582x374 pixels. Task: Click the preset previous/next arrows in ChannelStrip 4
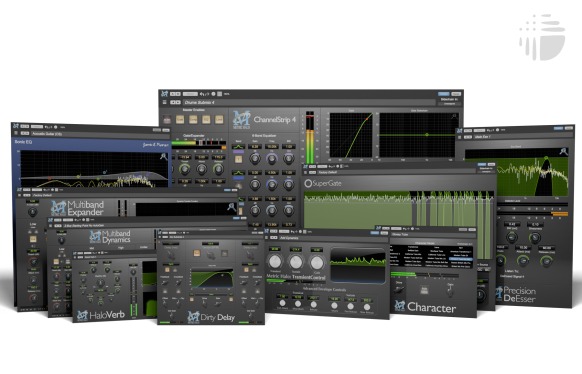coord(175,102)
